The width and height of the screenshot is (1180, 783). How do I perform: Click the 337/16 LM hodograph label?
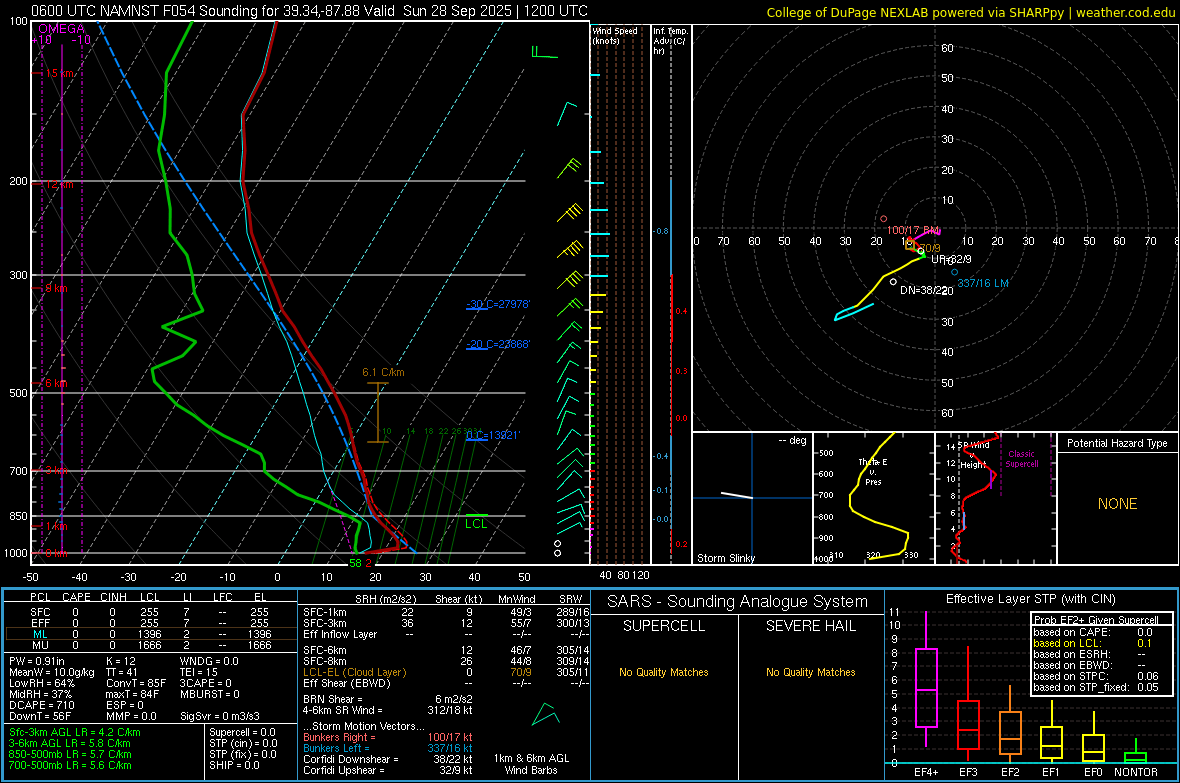983,283
